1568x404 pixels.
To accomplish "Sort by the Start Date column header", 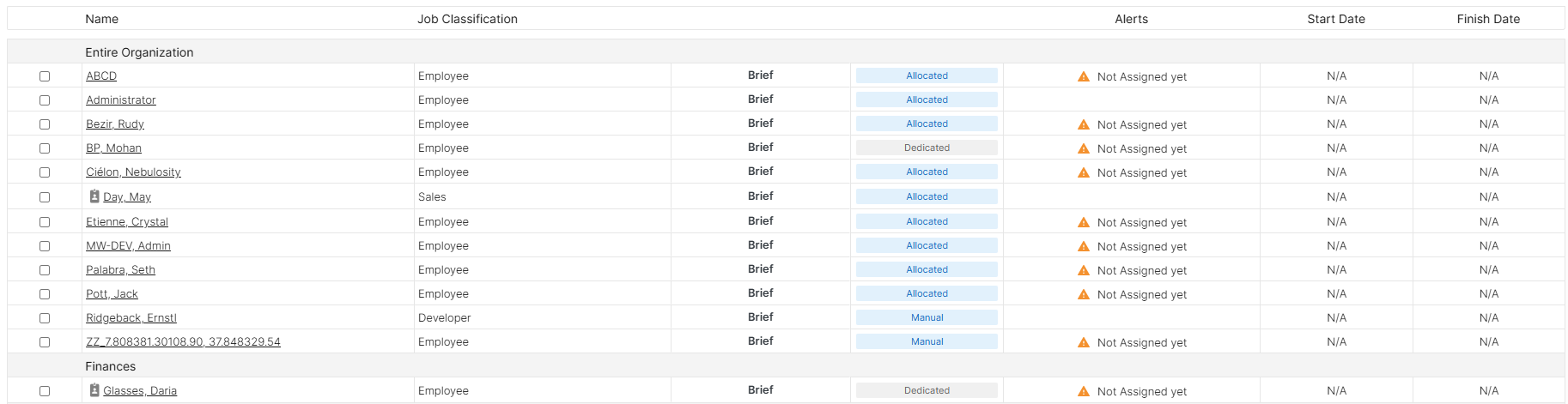I will (1335, 19).
